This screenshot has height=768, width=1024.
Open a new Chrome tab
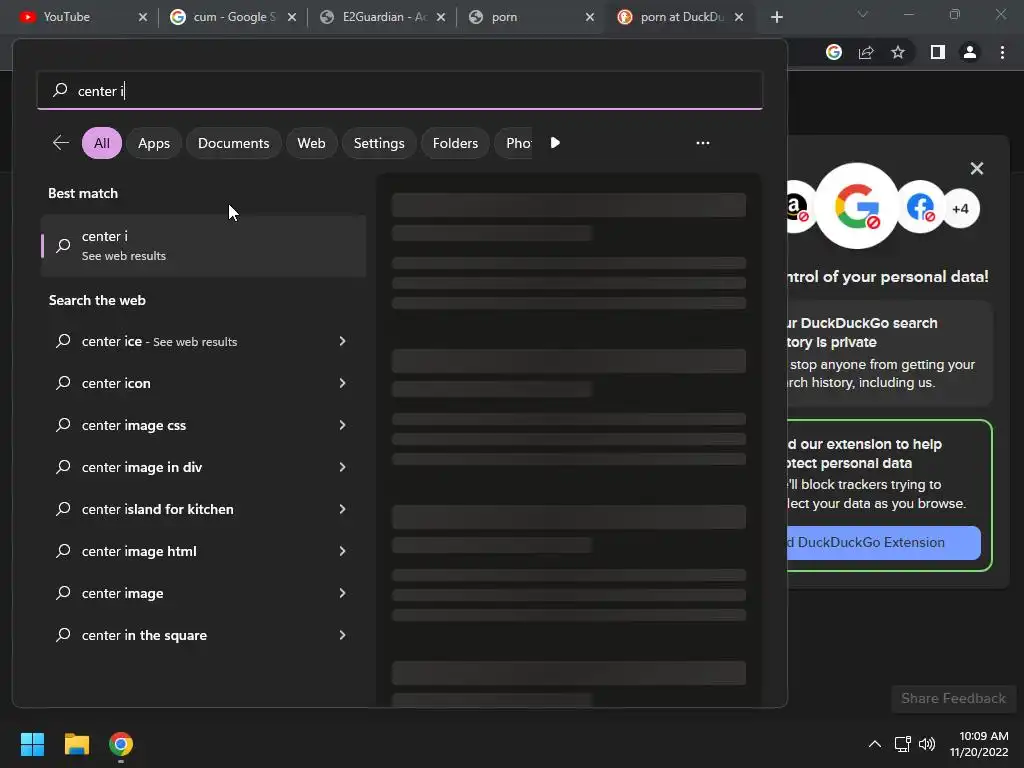pyautogui.click(x=776, y=17)
